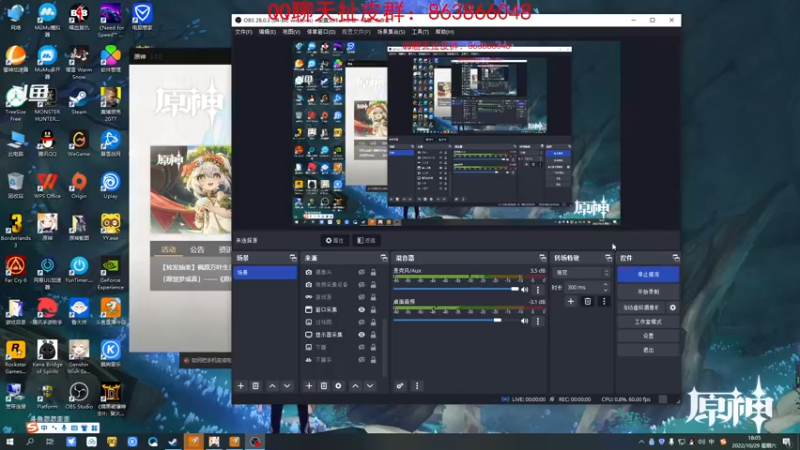This screenshot has height=450, width=800.
Task: Switch to 活动 tab in Genshin launcher
Action: [x=168, y=249]
